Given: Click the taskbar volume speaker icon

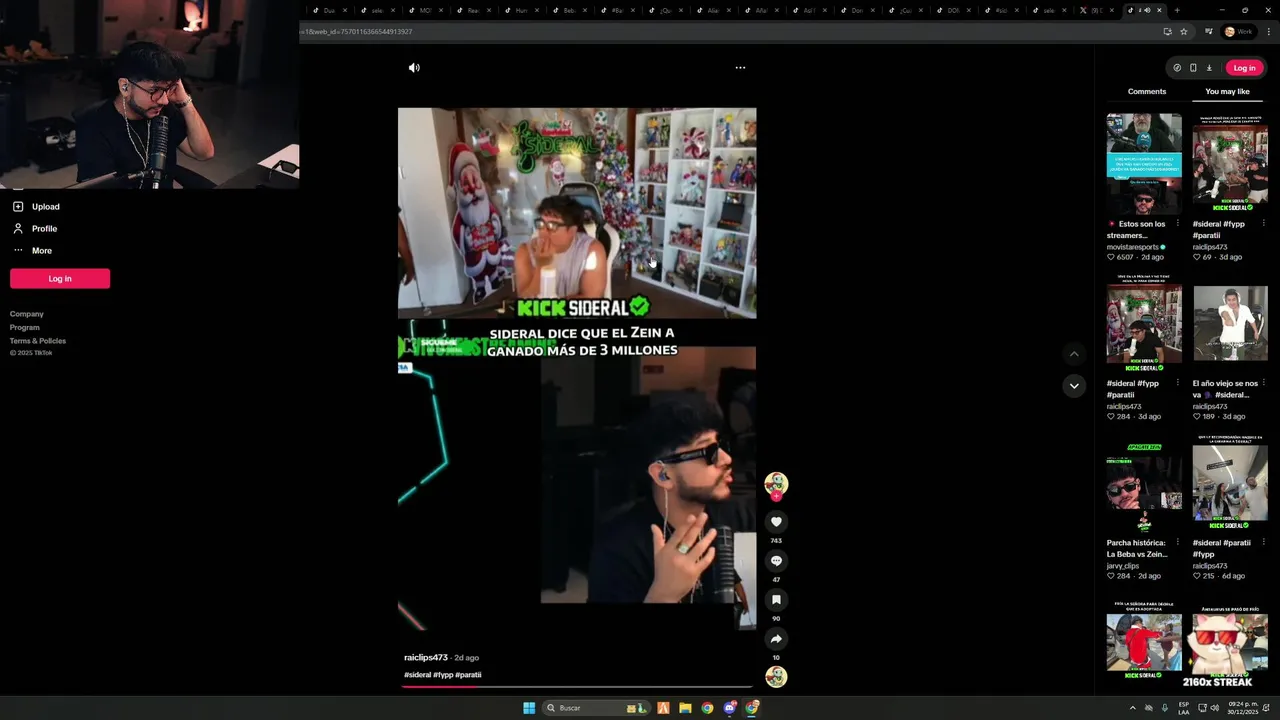Looking at the screenshot, I should pos(1214,708).
